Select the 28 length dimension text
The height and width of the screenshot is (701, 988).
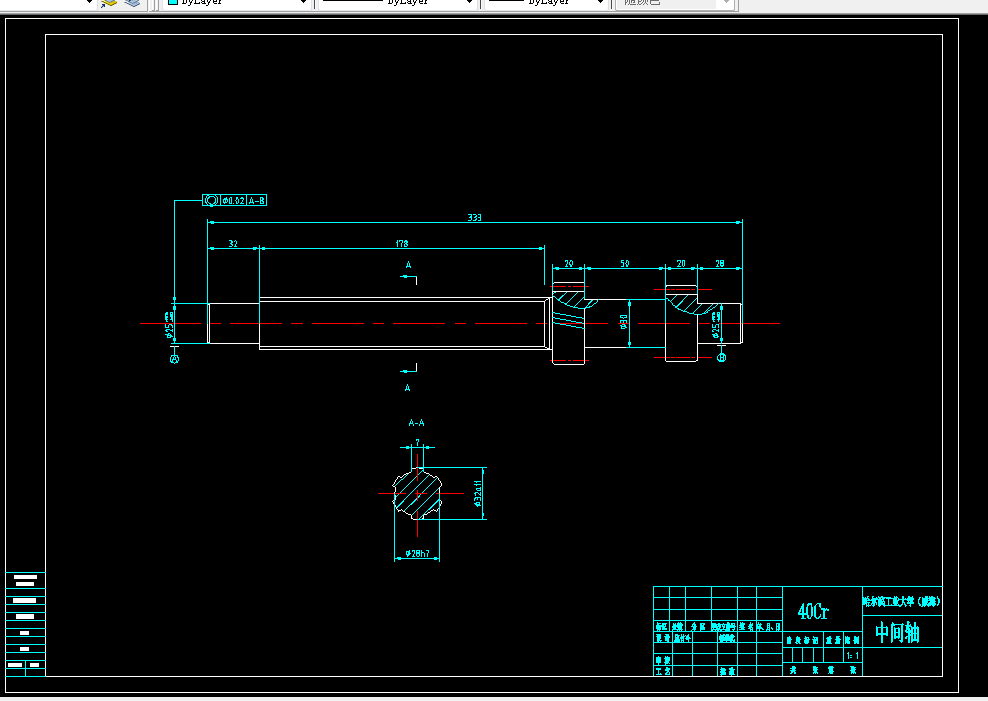[720, 263]
